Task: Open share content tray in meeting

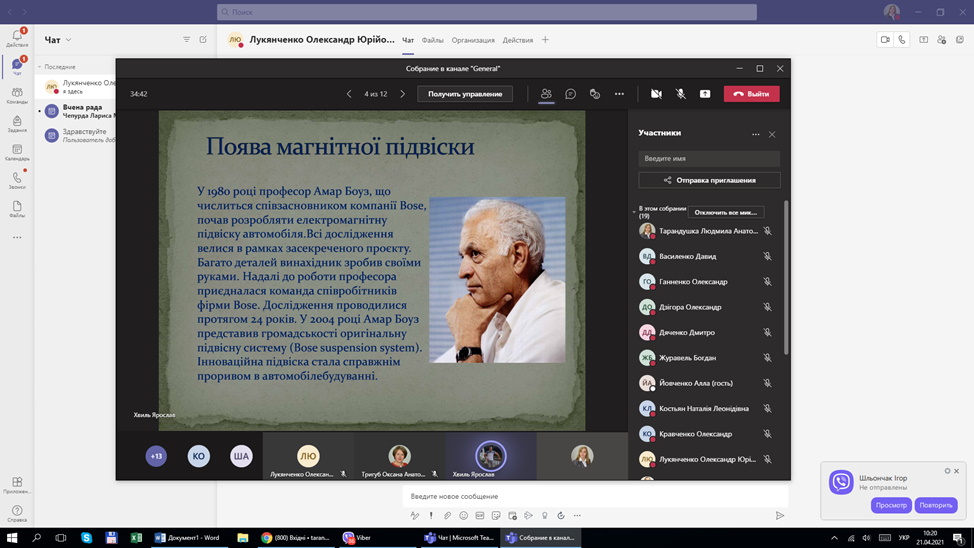Action: click(705, 94)
